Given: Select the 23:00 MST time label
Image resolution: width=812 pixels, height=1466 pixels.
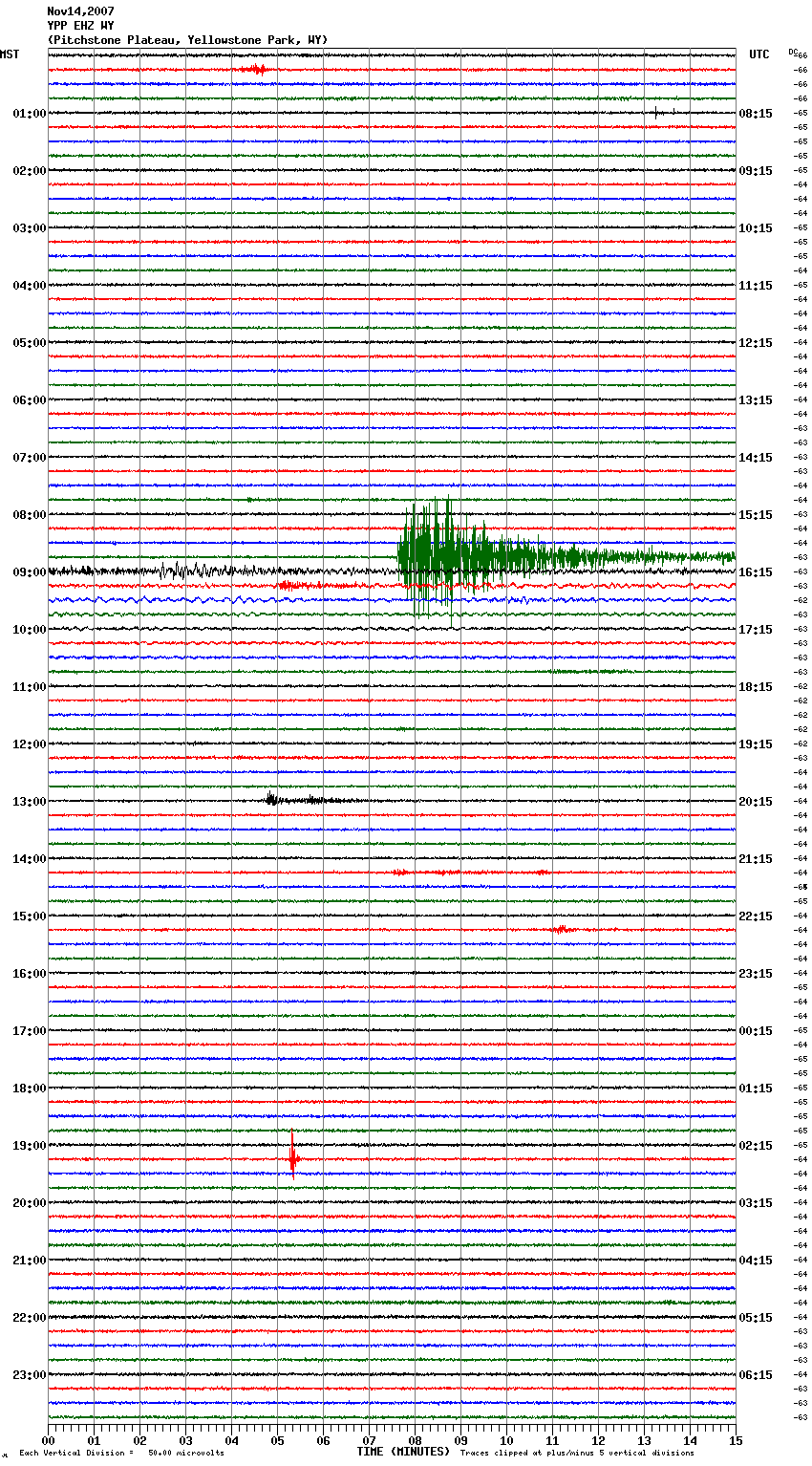Looking at the screenshot, I should [x=30, y=1375].
